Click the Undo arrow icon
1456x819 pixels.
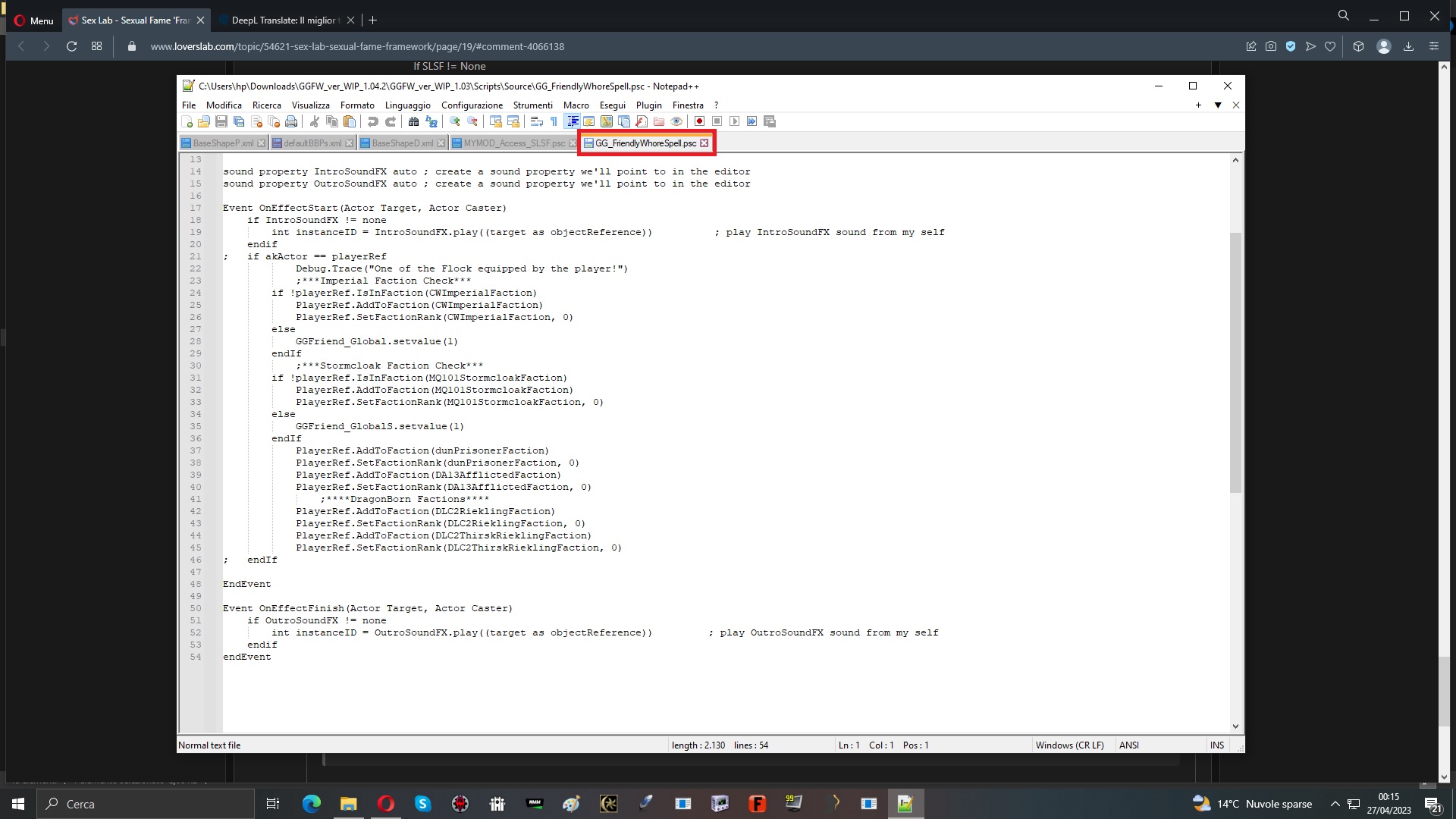click(x=372, y=121)
